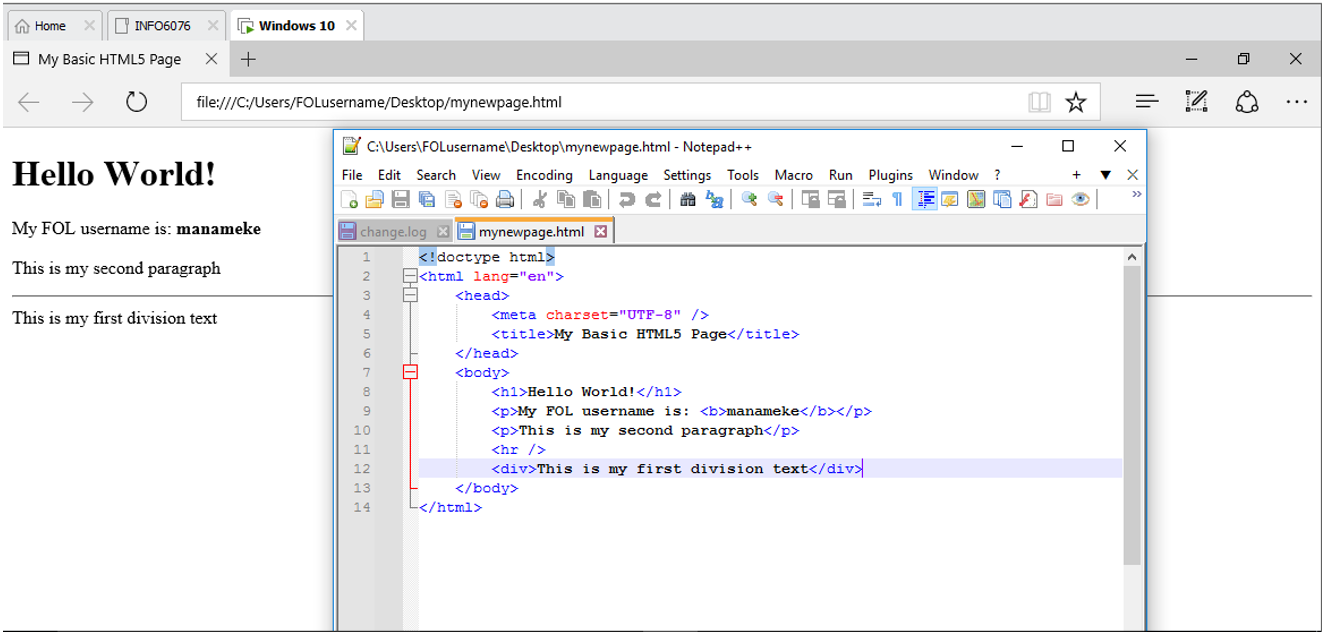Open the Language menu
Screen dimensions: 1322x632
[x=618, y=175]
